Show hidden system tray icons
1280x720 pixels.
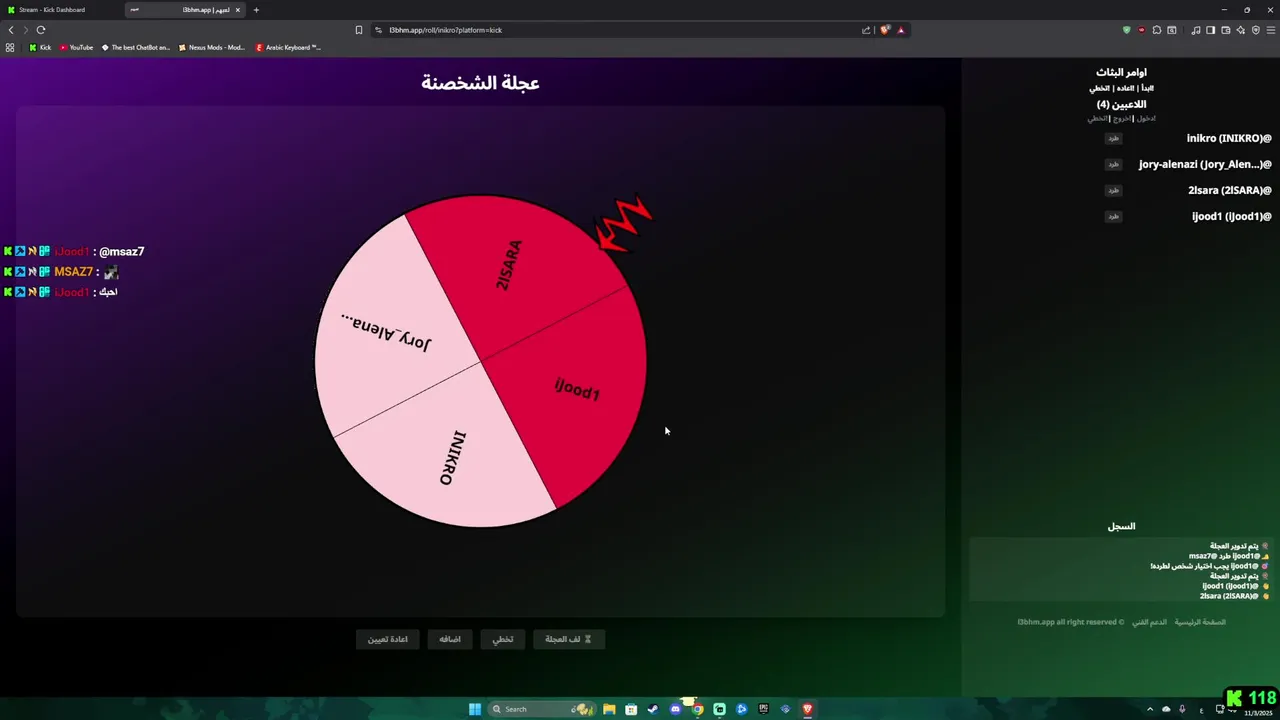(x=1150, y=709)
